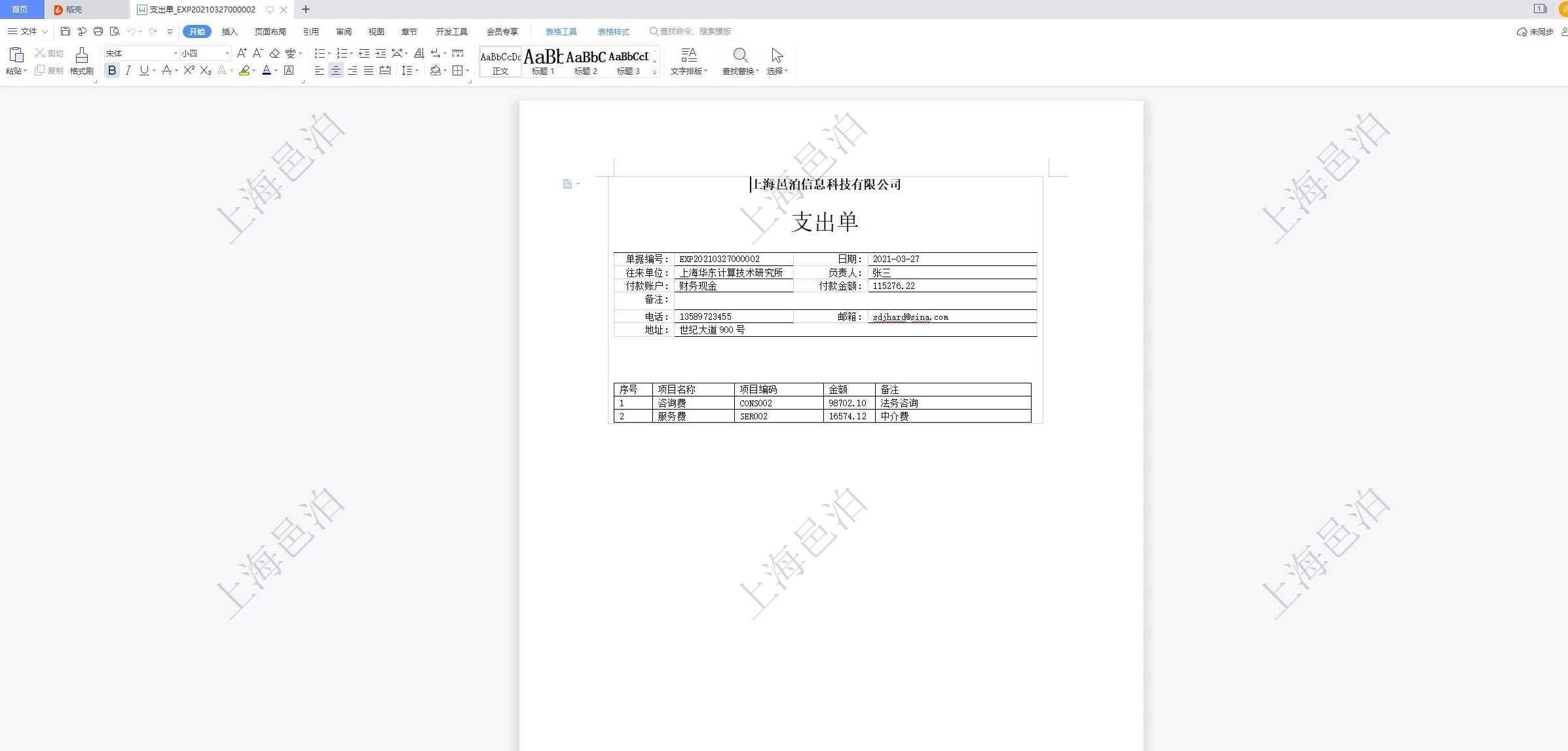Click the Format Painter (格式刷) icon
The image size is (1568, 751).
(x=81, y=60)
